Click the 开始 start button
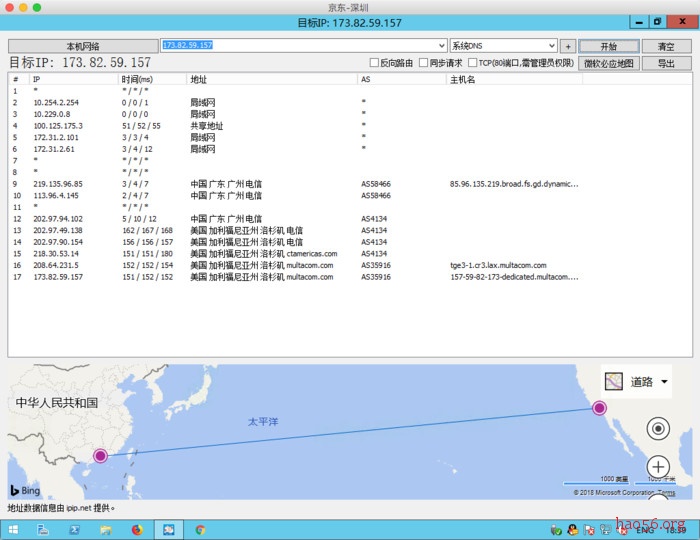This screenshot has width=700, height=540. click(609, 46)
